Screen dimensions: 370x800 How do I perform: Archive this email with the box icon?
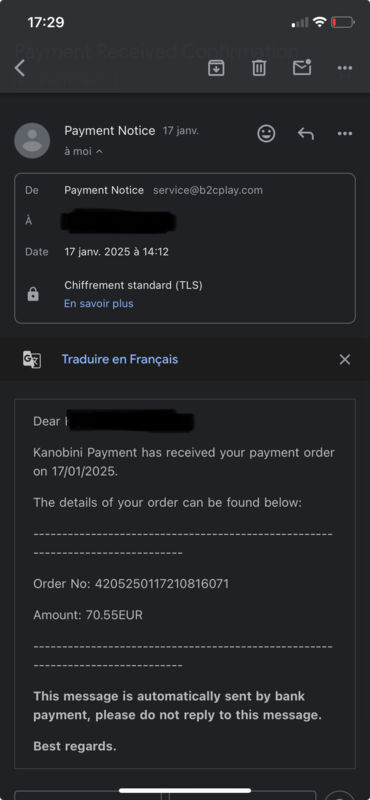pos(216,67)
